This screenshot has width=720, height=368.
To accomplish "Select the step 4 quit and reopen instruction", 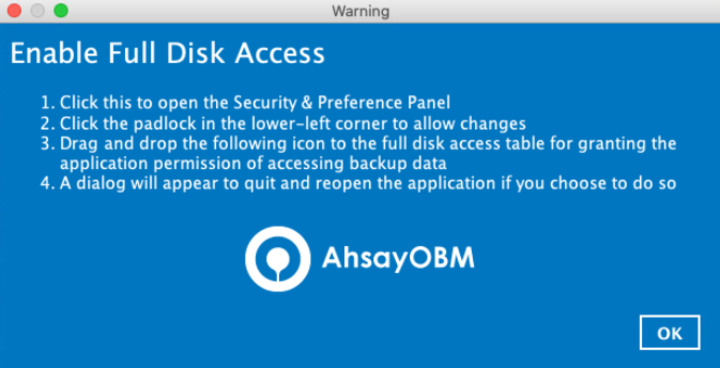I will click(x=358, y=184).
